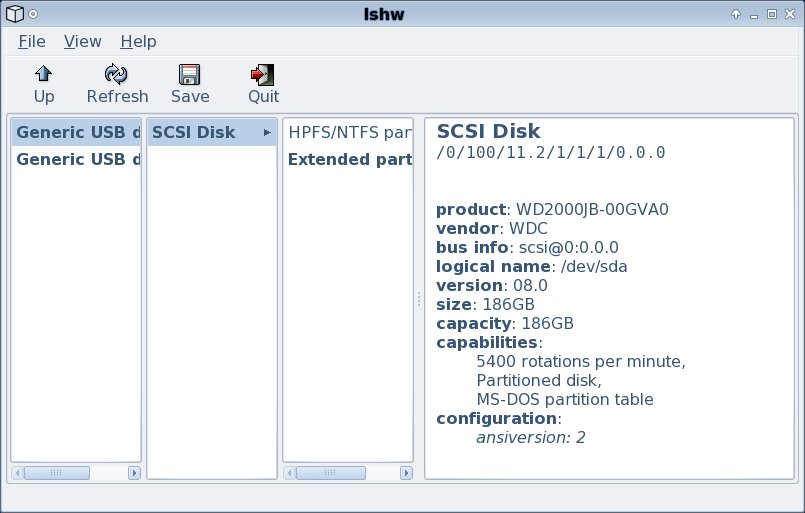The image size is (805, 513).
Task: Click the first pane's left scroll arrow
Action: tap(17, 472)
